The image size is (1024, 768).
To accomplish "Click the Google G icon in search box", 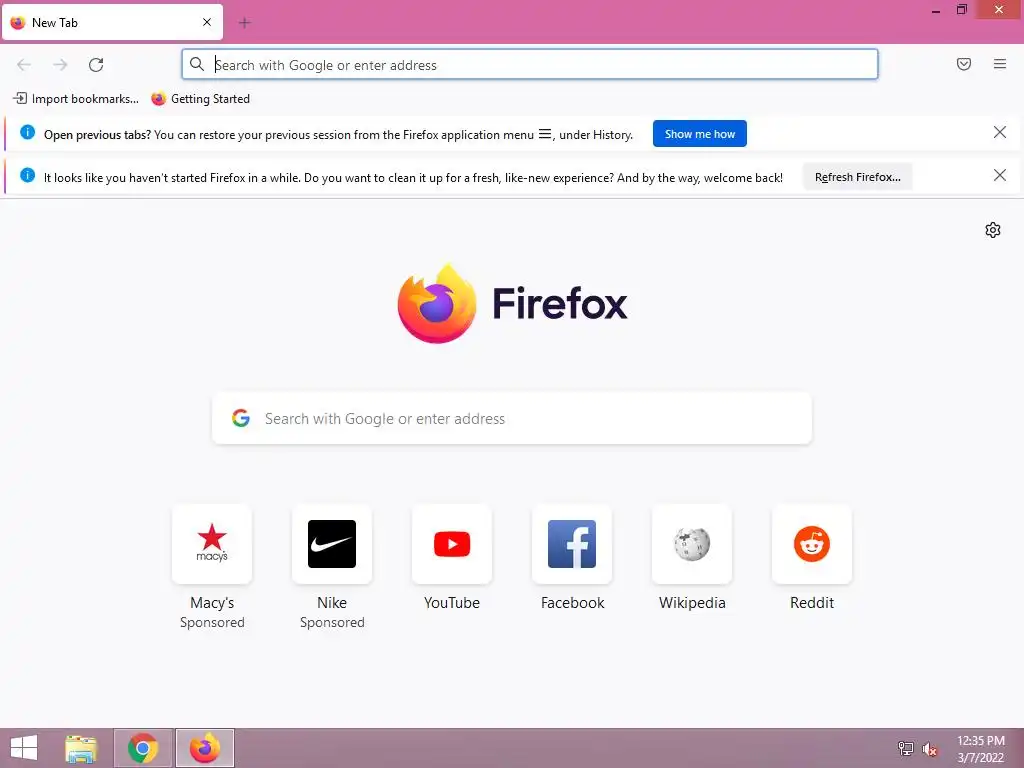I will [x=241, y=418].
